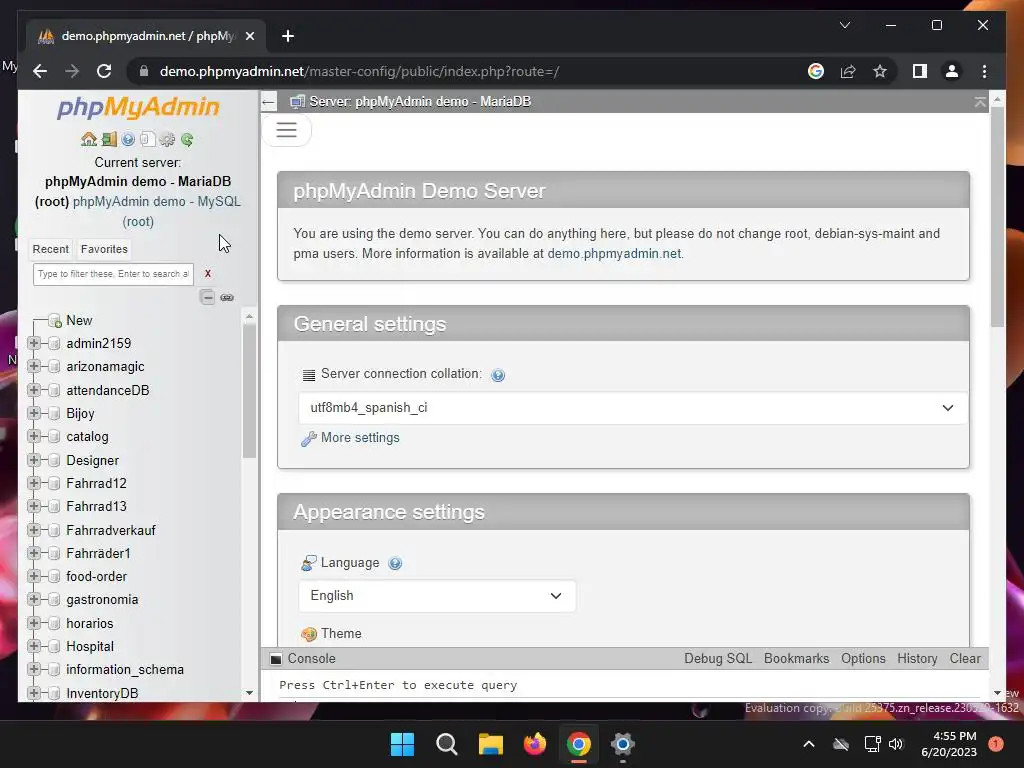Close the demo.phpmyadmin.net browser tab
The width and height of the screenshot is (1024, 768).
(249, 36)
